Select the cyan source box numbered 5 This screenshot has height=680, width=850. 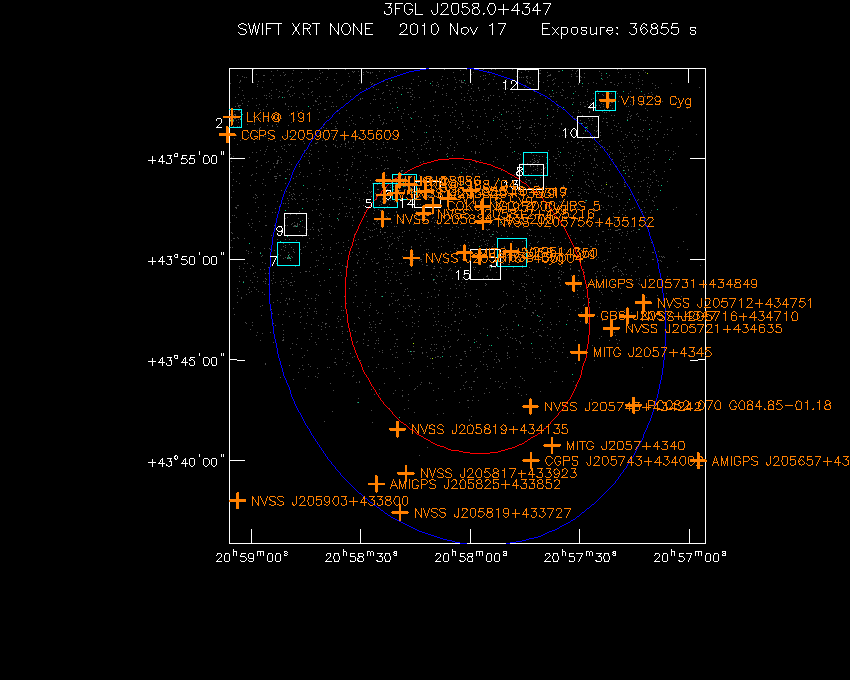385,195
